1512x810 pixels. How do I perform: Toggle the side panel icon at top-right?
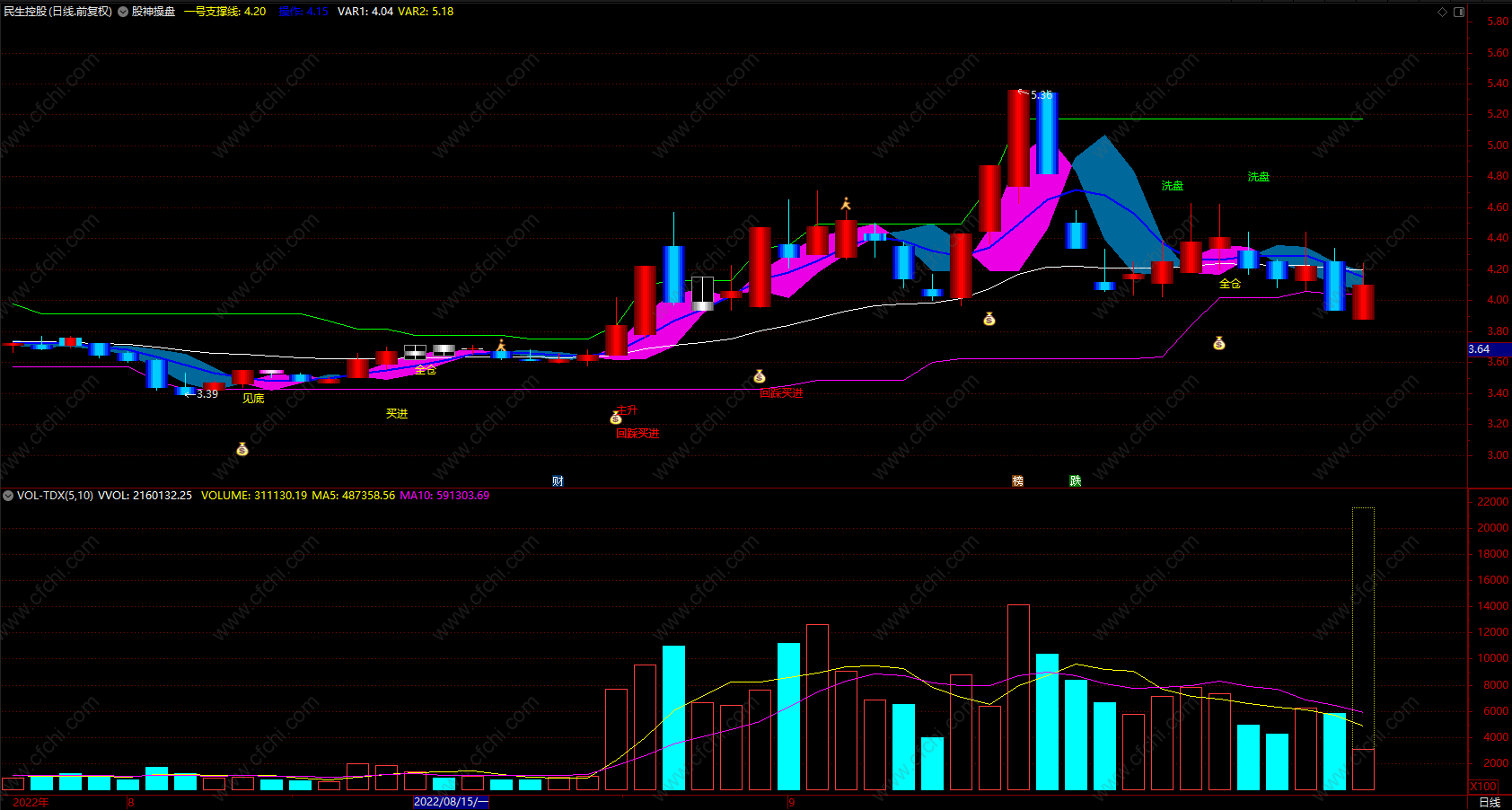click(x=1459, y=12)
